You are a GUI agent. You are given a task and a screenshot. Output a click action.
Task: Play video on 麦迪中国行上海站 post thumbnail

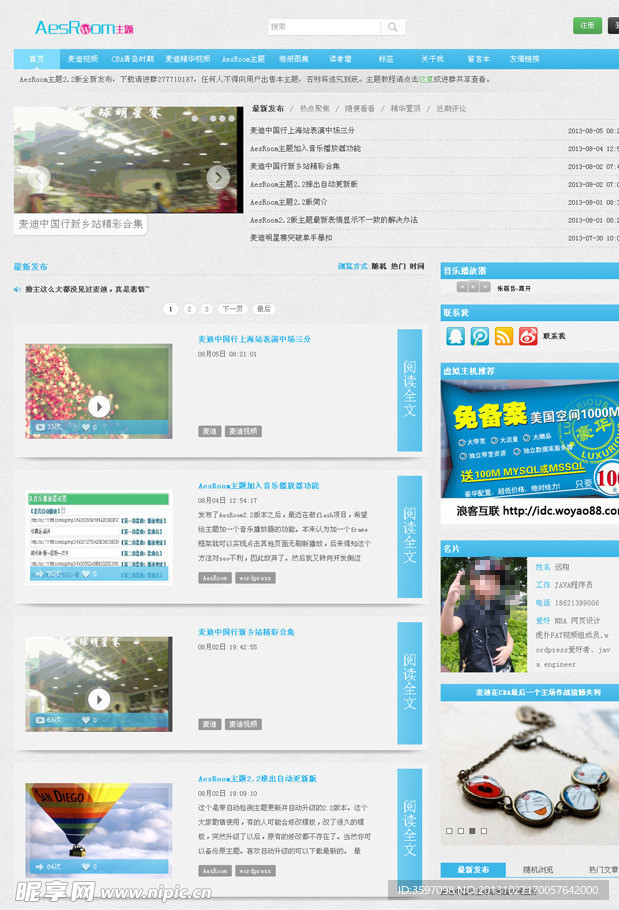(x=99, y=406)
